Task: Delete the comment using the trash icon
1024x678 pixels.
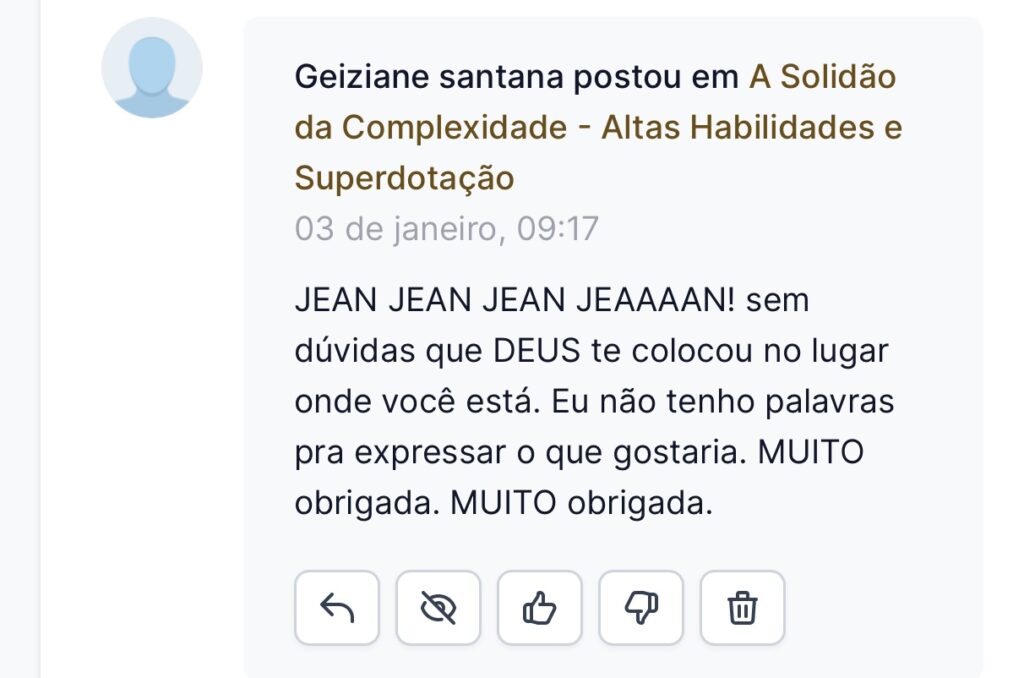Action: (742, 608)
